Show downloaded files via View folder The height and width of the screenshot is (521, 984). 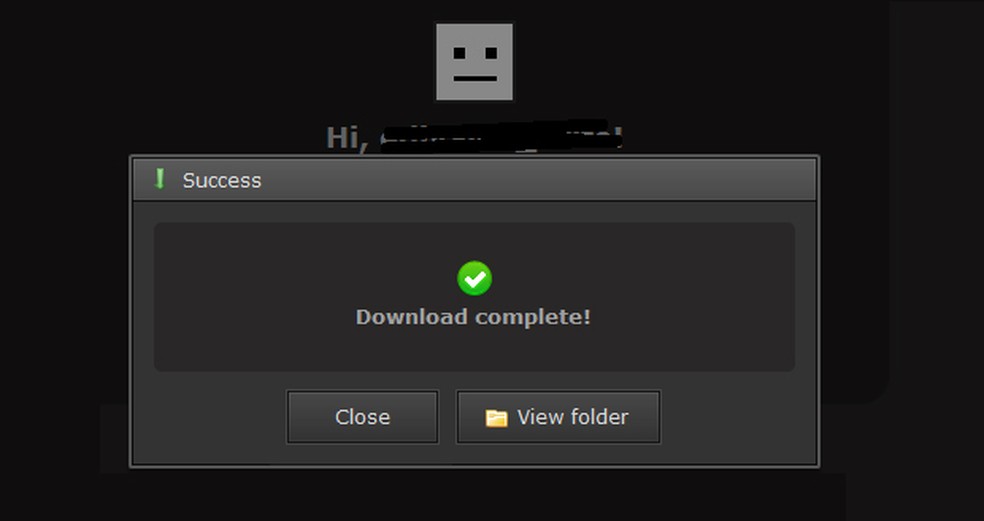558,417
